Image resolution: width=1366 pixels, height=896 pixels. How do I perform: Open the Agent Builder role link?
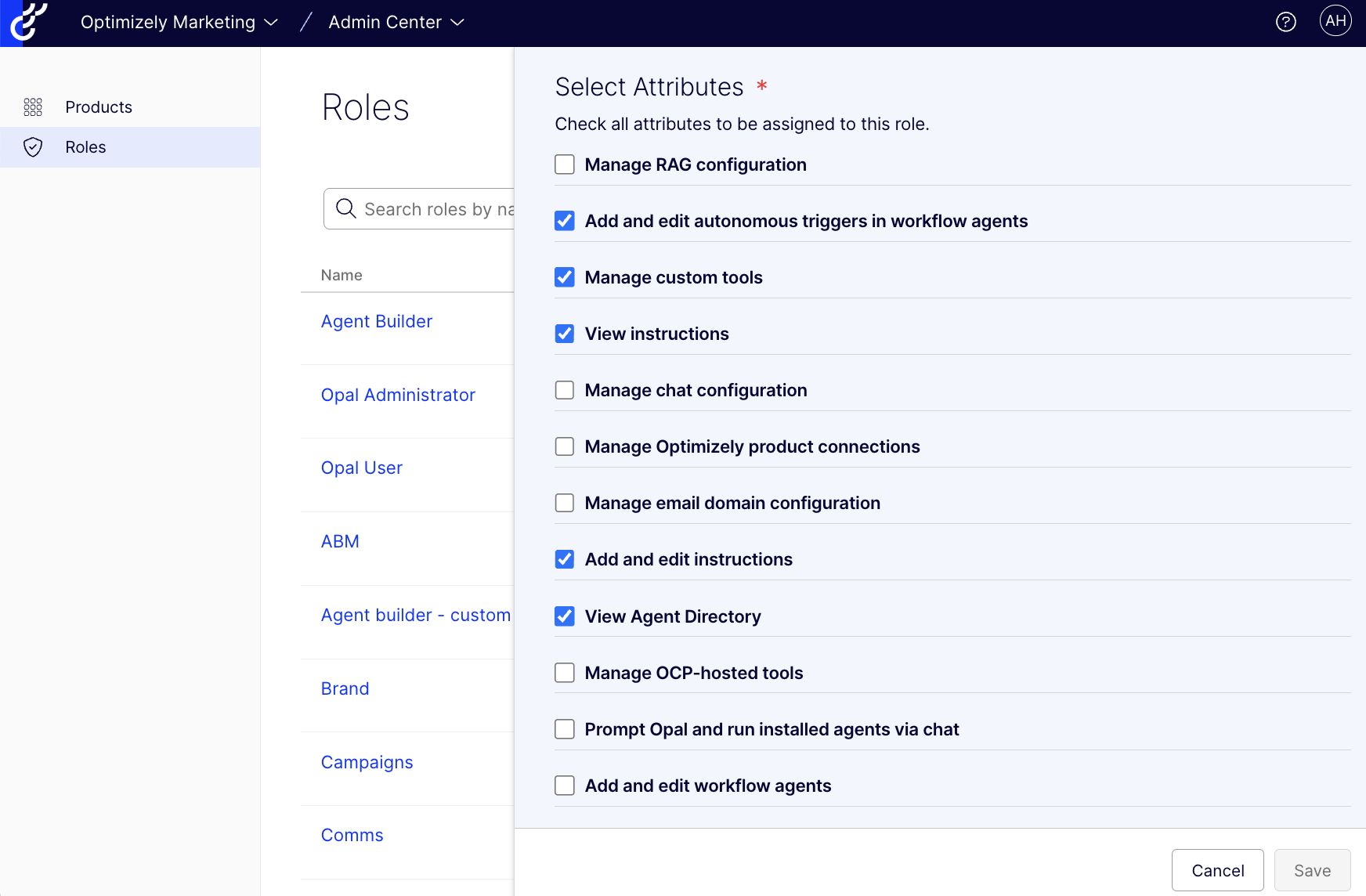pyautogui.click(x=376, y=321)
